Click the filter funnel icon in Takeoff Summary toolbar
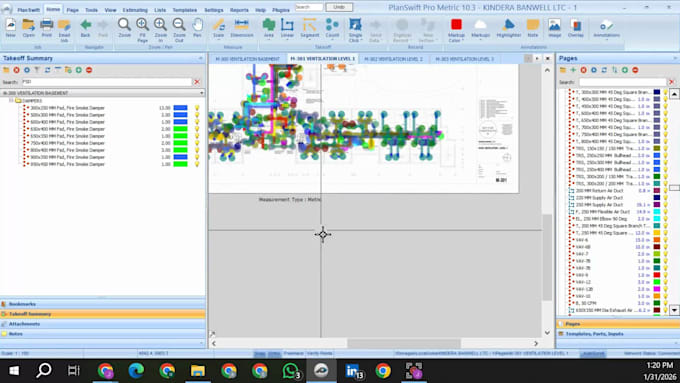 tap(37, 70)
